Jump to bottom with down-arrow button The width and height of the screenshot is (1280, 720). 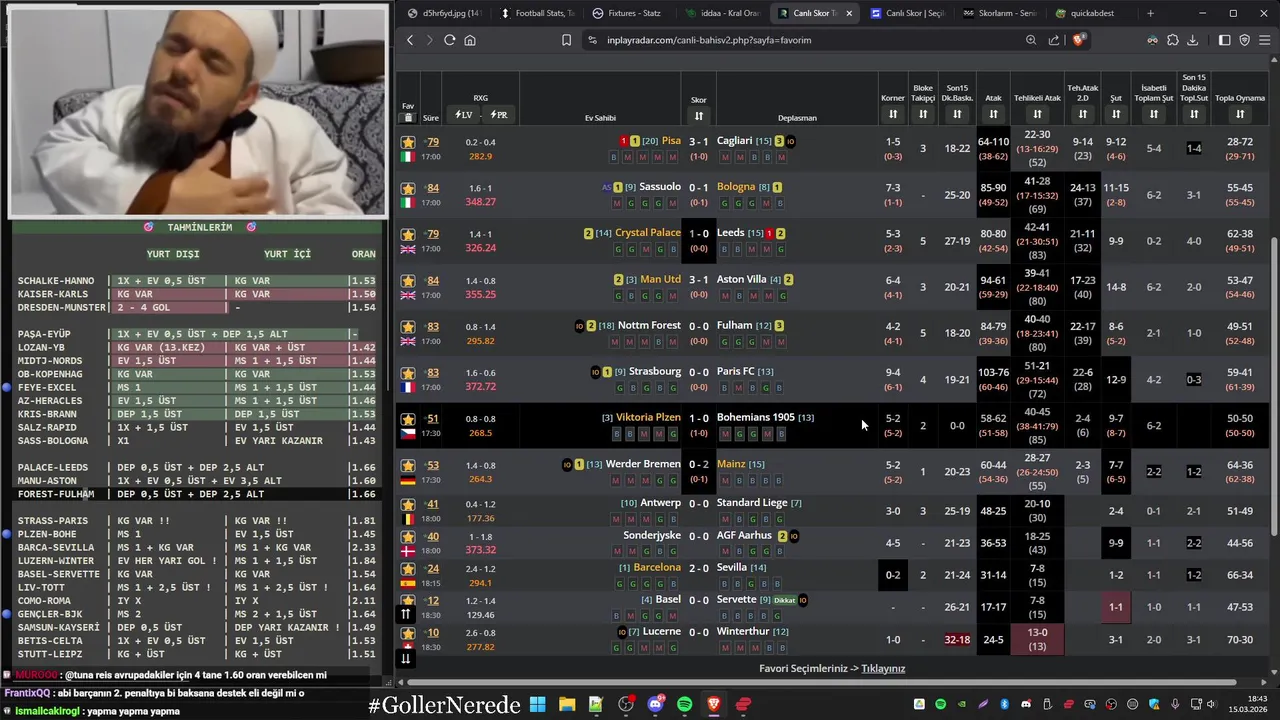406,658
